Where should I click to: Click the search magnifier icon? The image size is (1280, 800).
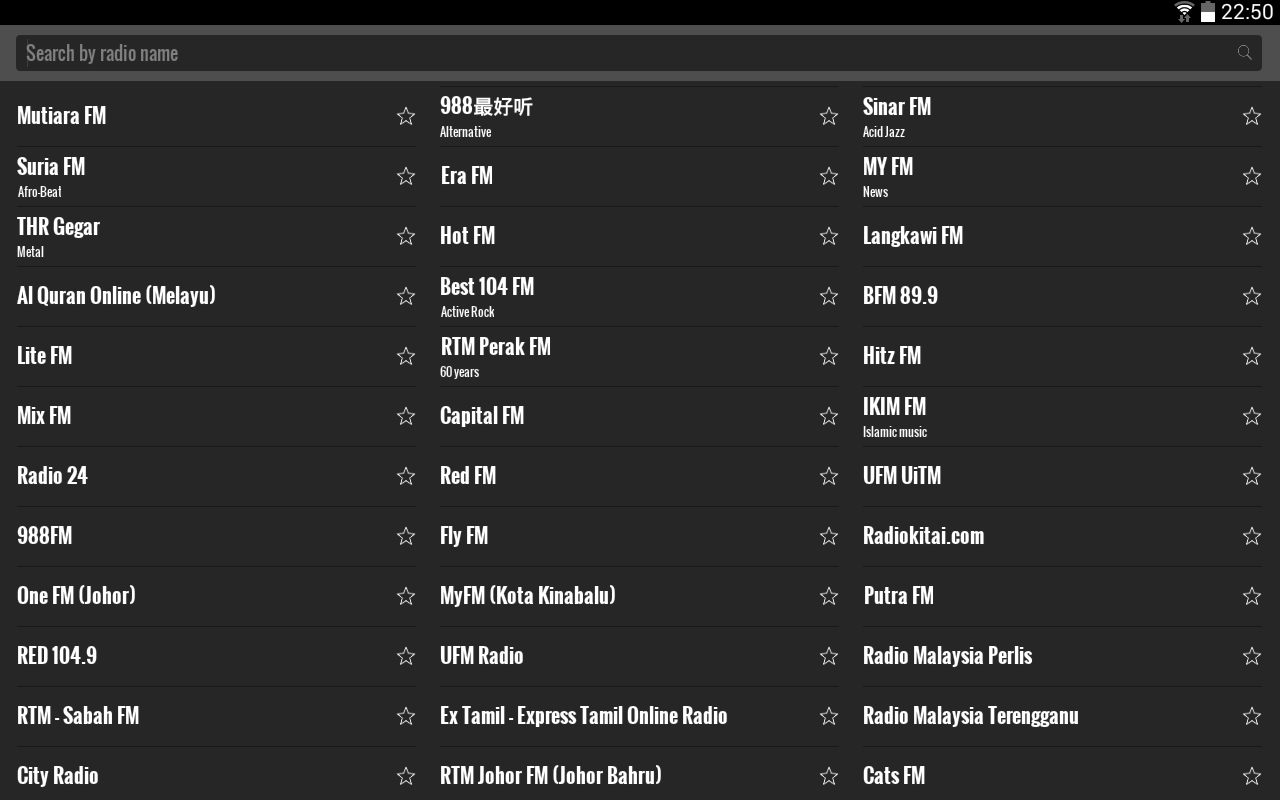[1244, 53]
